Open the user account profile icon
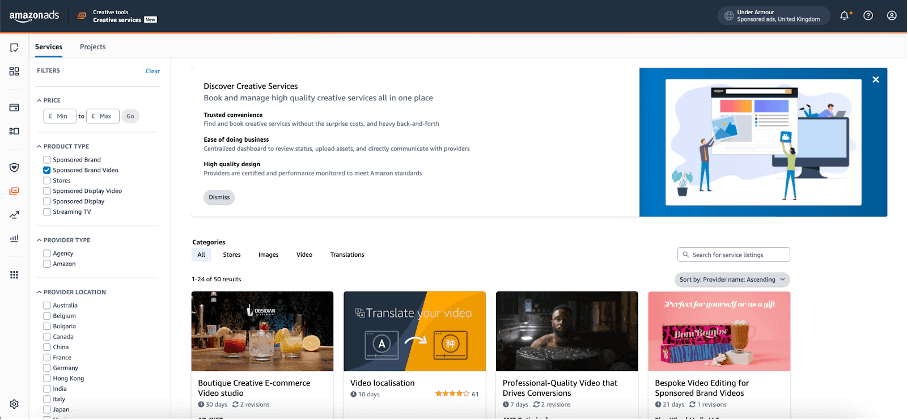Viewport: 908px width, 420px height. (890, 16)
